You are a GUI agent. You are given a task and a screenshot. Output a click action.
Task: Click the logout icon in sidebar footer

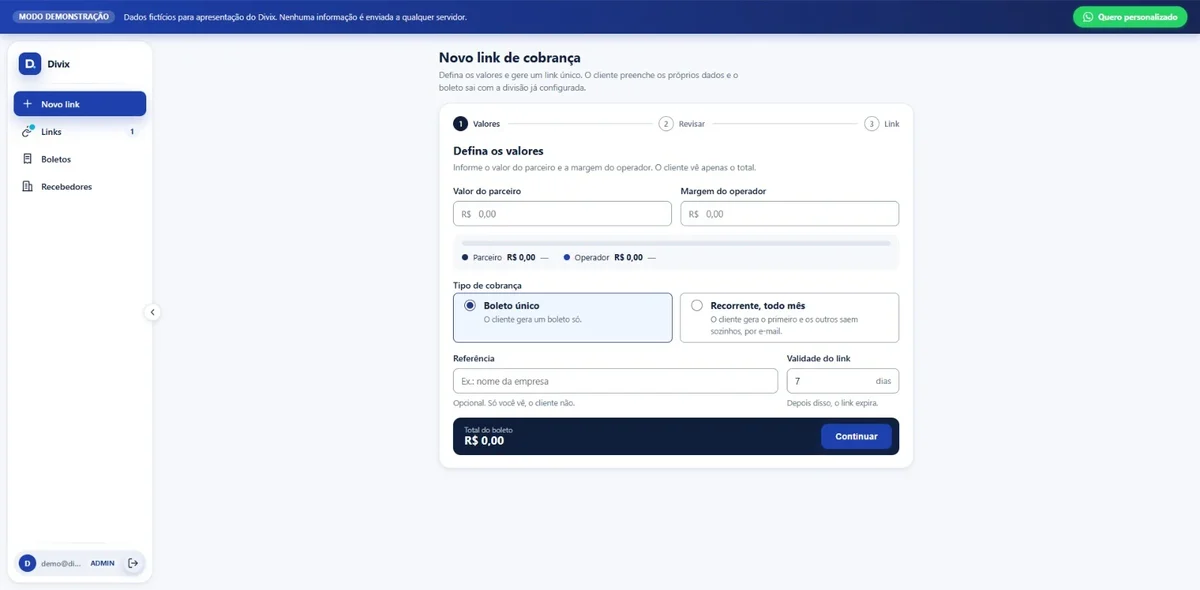point(133,563)
